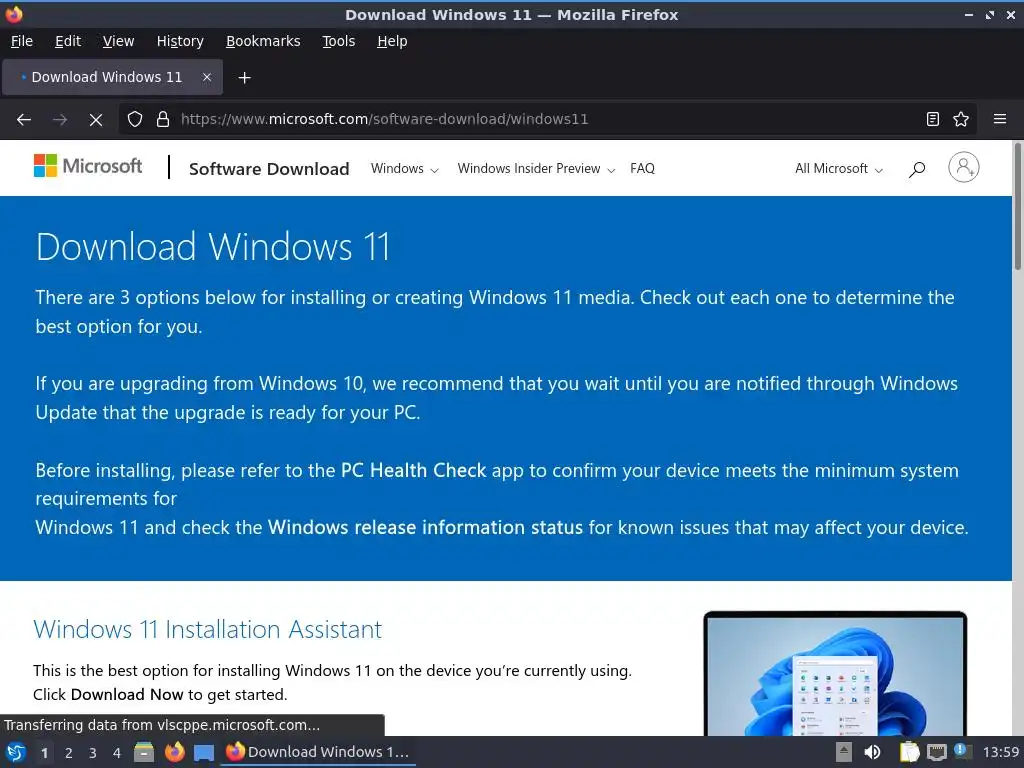Sign in via account avatar icon
This screenshot has height=768, width=1024.
point(963,167)
